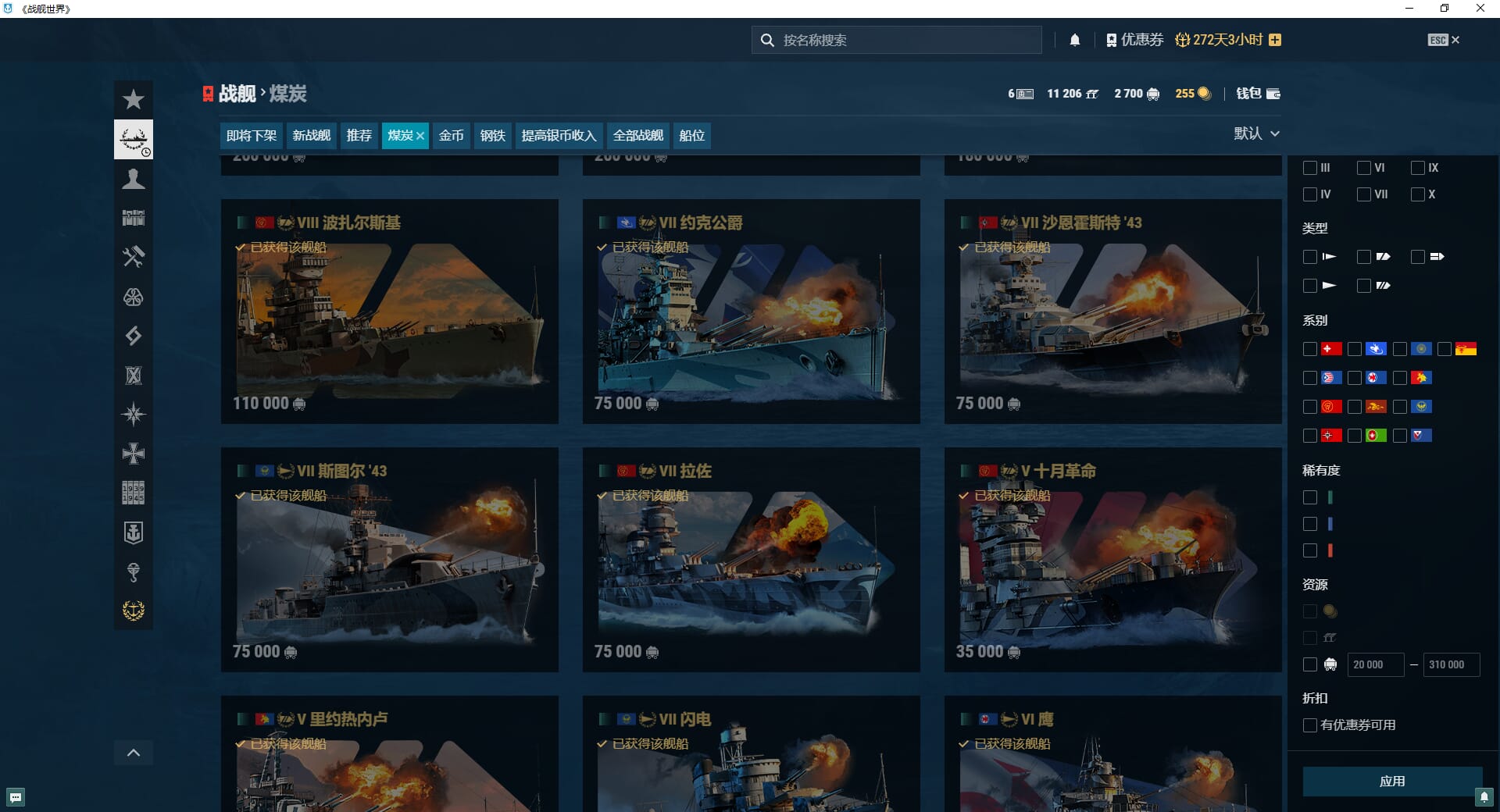Open the 钱包 wallet link
Screen dimensions: 1500x812
tap(1258, 94)
